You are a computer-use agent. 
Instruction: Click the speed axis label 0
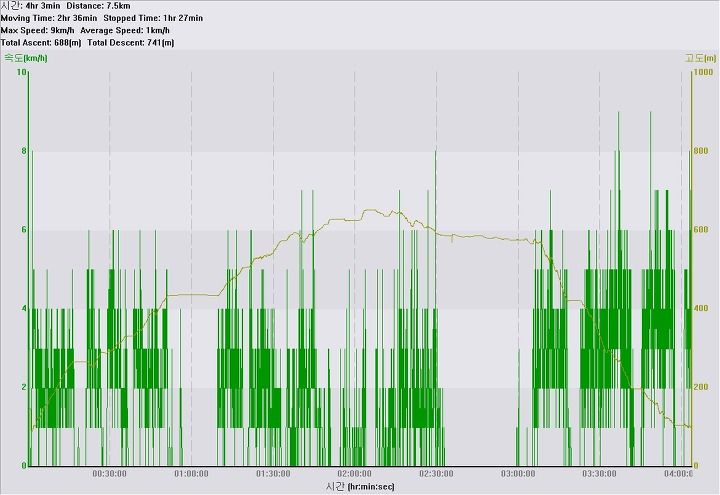pos(24,466)
